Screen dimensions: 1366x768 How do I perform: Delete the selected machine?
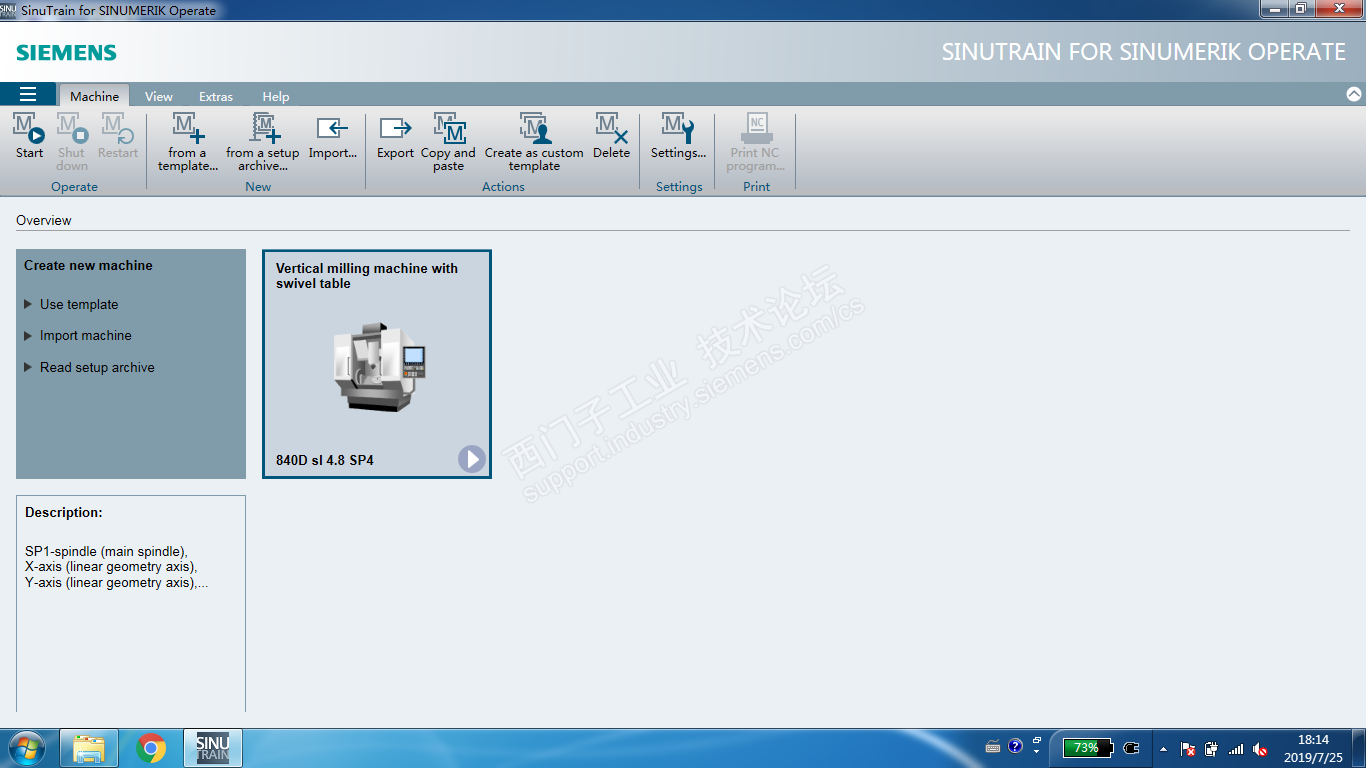click(611, 136)
